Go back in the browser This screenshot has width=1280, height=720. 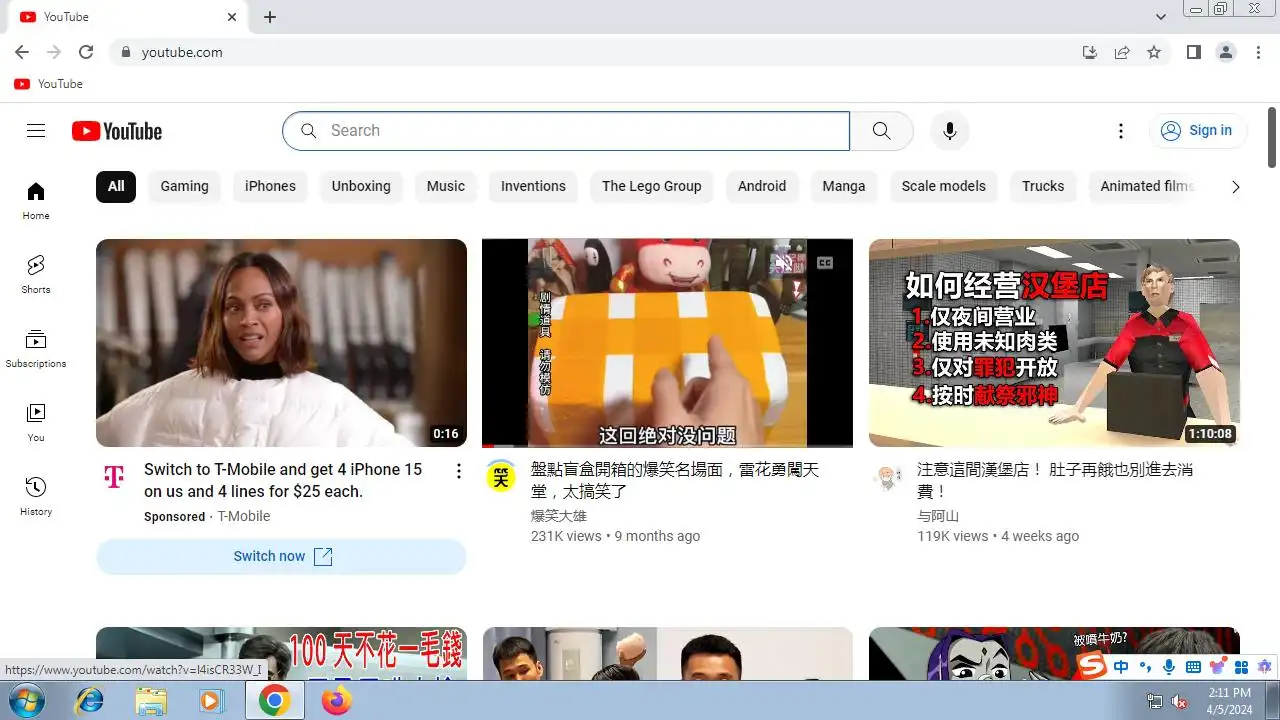pyautogui.click(x=22, y=52)
